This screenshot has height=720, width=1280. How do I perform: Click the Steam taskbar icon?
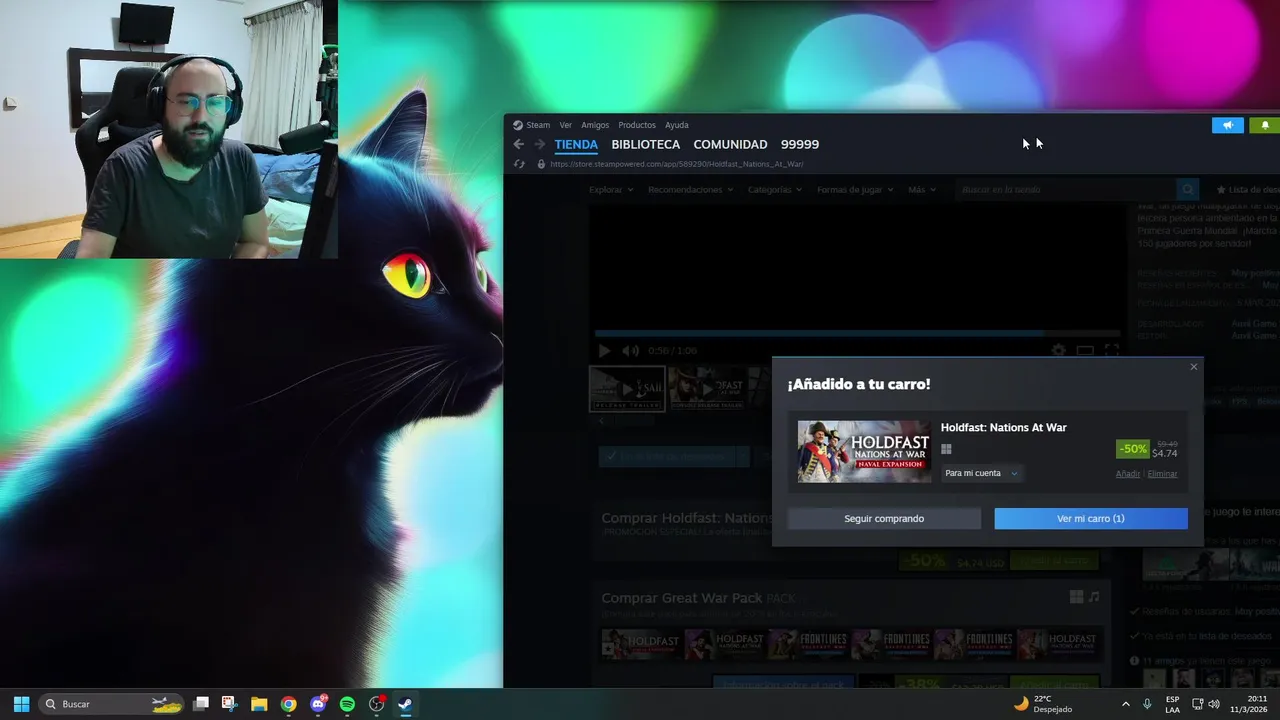(x=406, y=704)
